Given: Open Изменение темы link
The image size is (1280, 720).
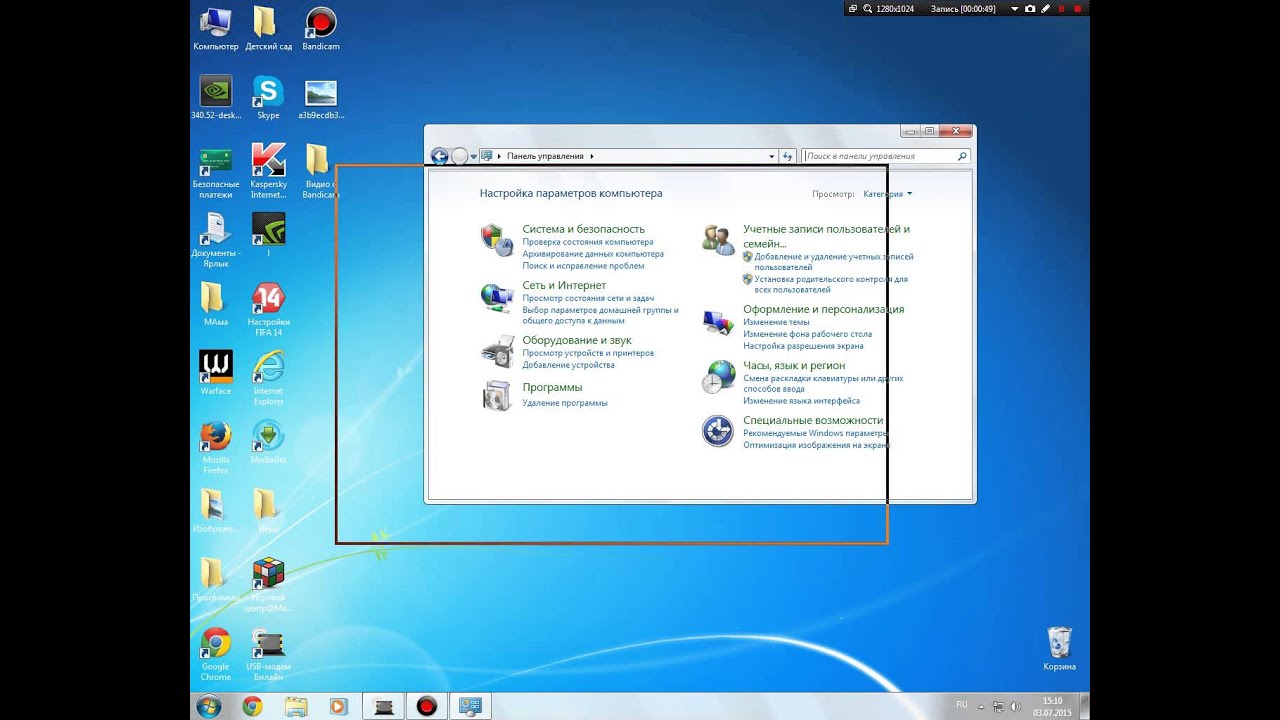Looking at the screenshot, I should (x=776, y=322).
